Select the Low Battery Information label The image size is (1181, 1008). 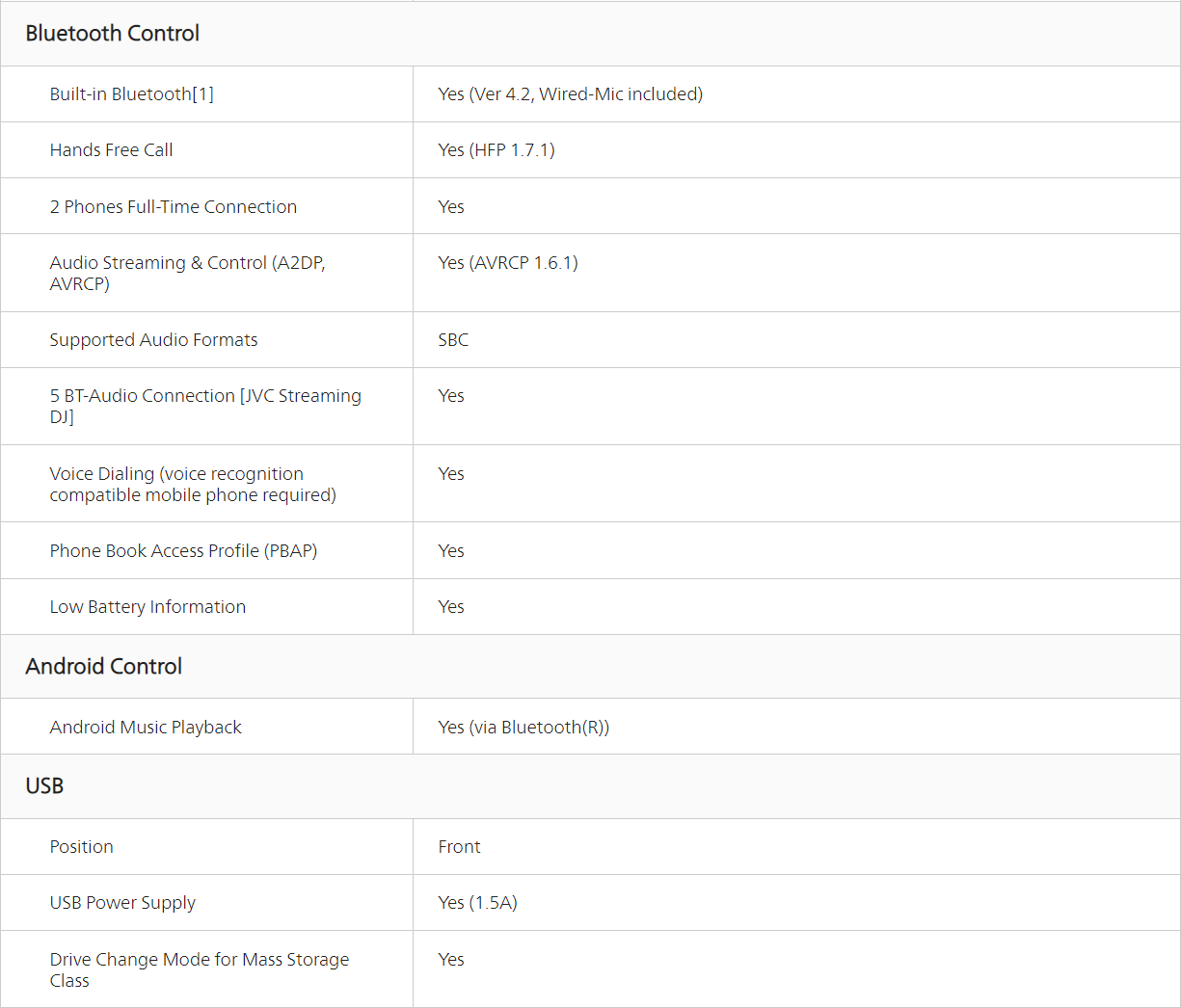[148, 607]
